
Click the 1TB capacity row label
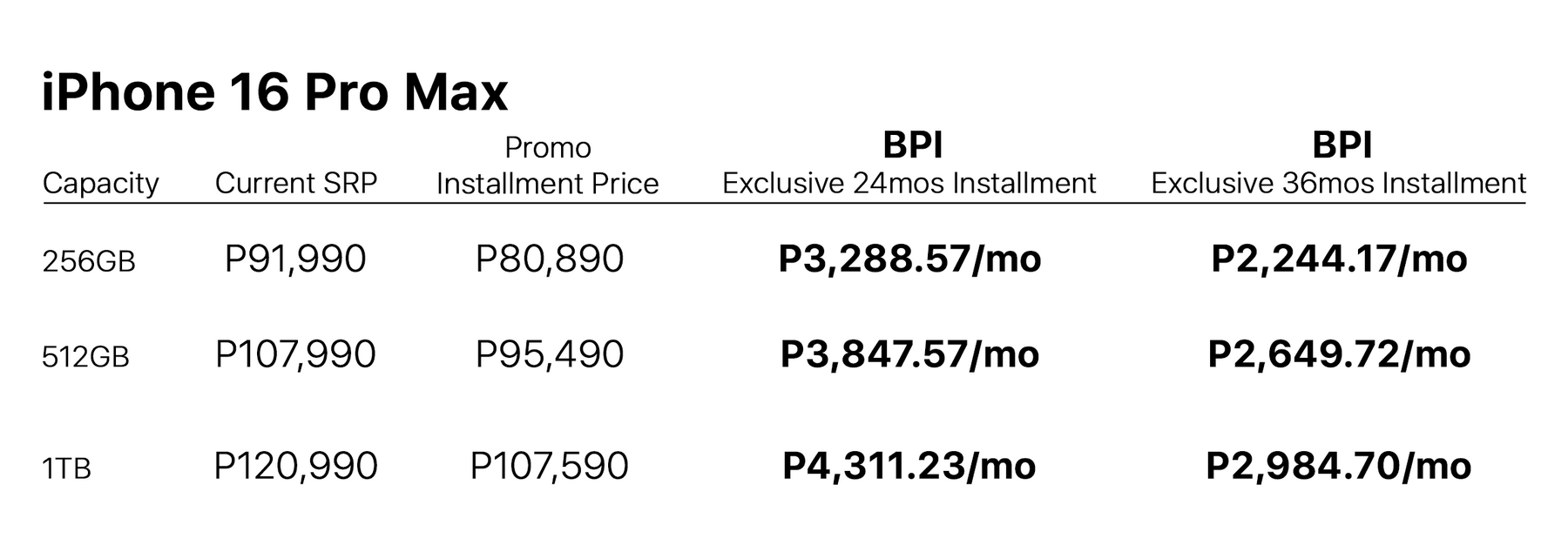click(66, 469)
